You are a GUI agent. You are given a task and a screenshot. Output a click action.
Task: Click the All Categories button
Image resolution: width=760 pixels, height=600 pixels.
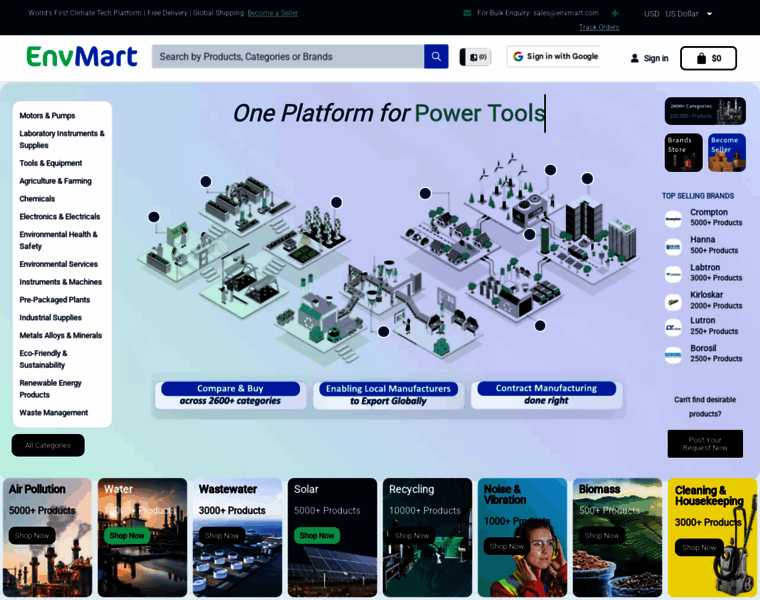click(x=48, y=445)
